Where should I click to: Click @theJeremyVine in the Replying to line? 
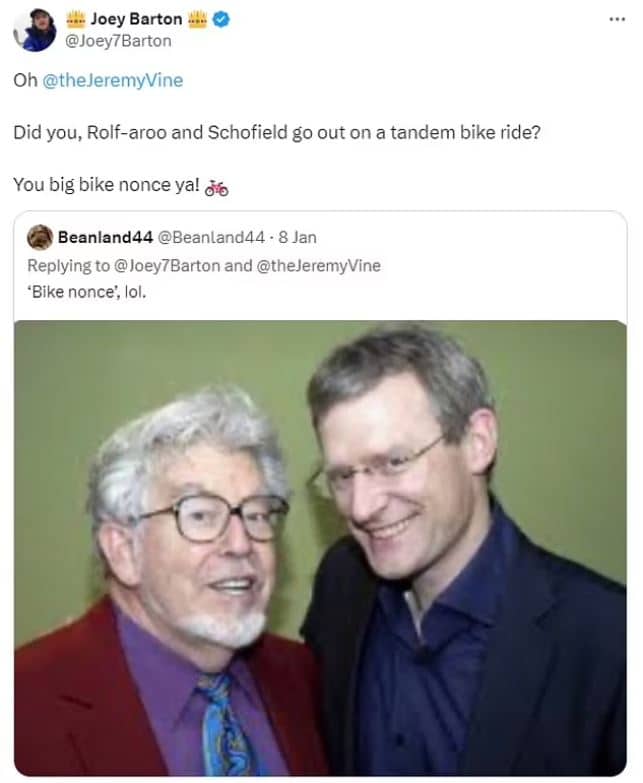[x=319, y=265]
